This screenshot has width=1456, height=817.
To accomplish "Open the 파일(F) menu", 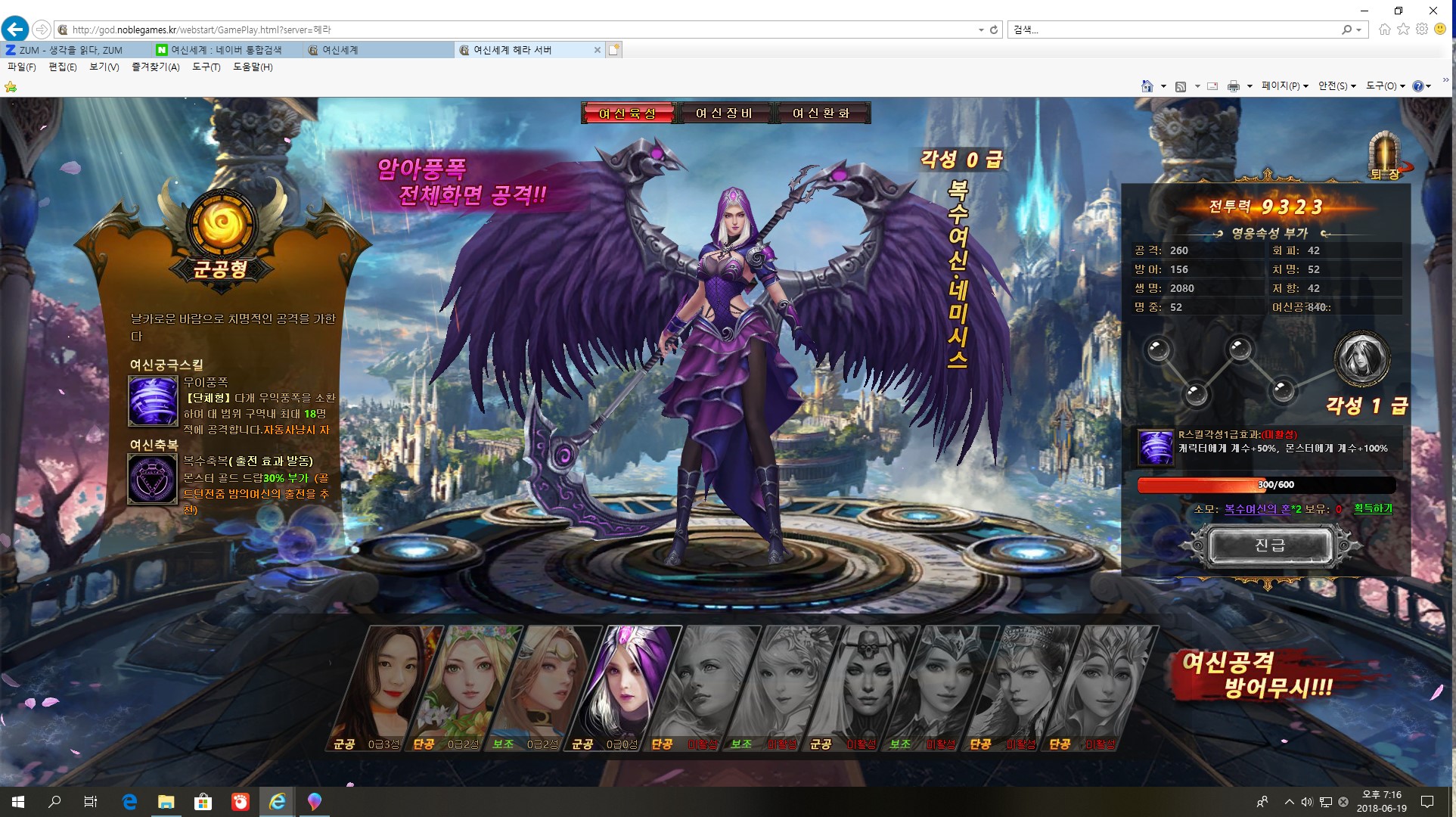I will point(22,67).
